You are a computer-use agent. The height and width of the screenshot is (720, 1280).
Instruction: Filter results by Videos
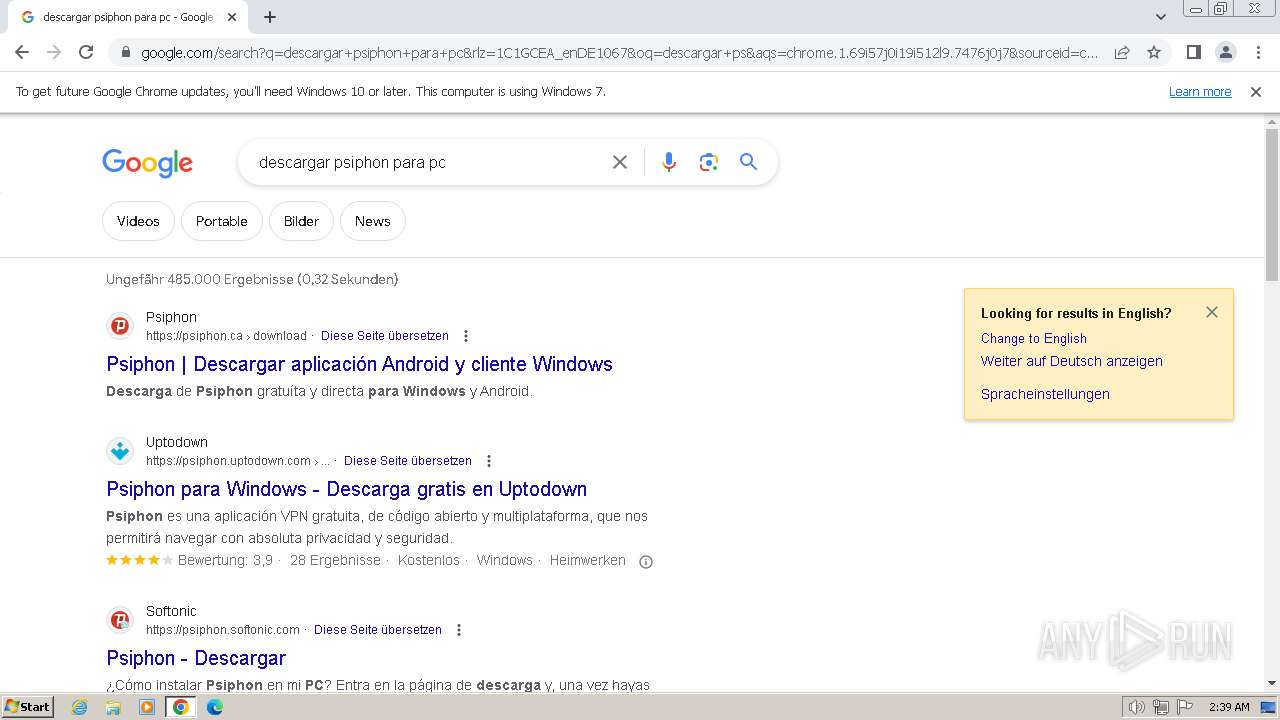[138, 221]
